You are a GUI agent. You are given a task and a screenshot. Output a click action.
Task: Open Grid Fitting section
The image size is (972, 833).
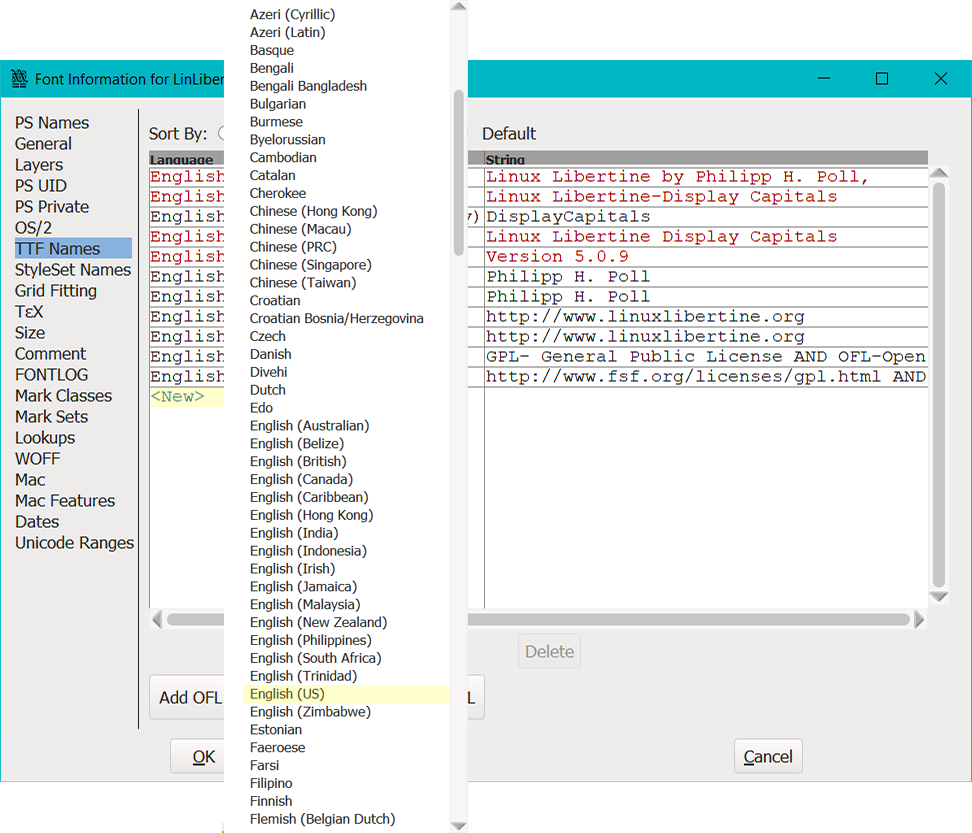tap(56, 291)
